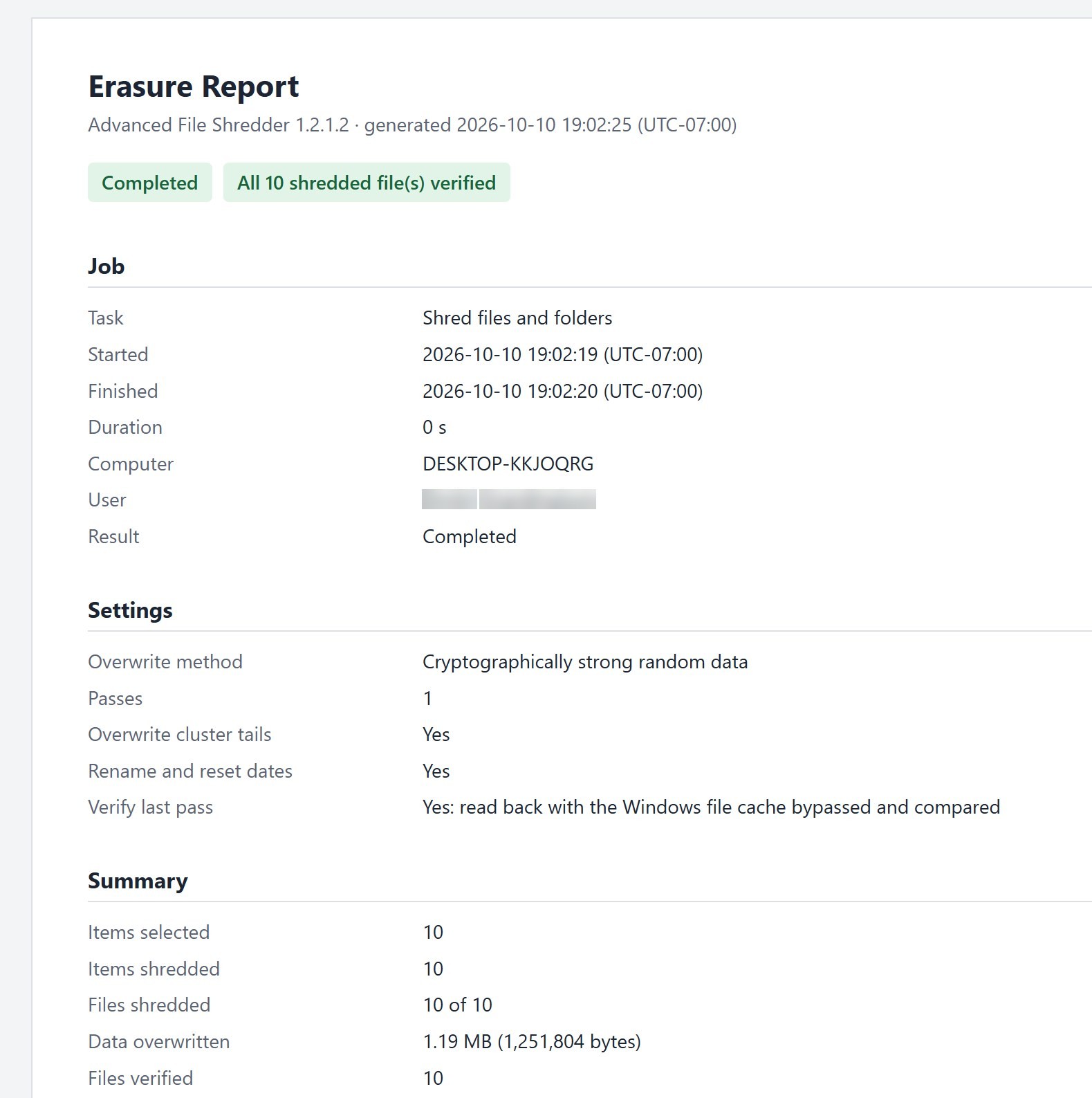Click the "Passes" row label
The image size is (1092, 1098).
click(115, 699)
